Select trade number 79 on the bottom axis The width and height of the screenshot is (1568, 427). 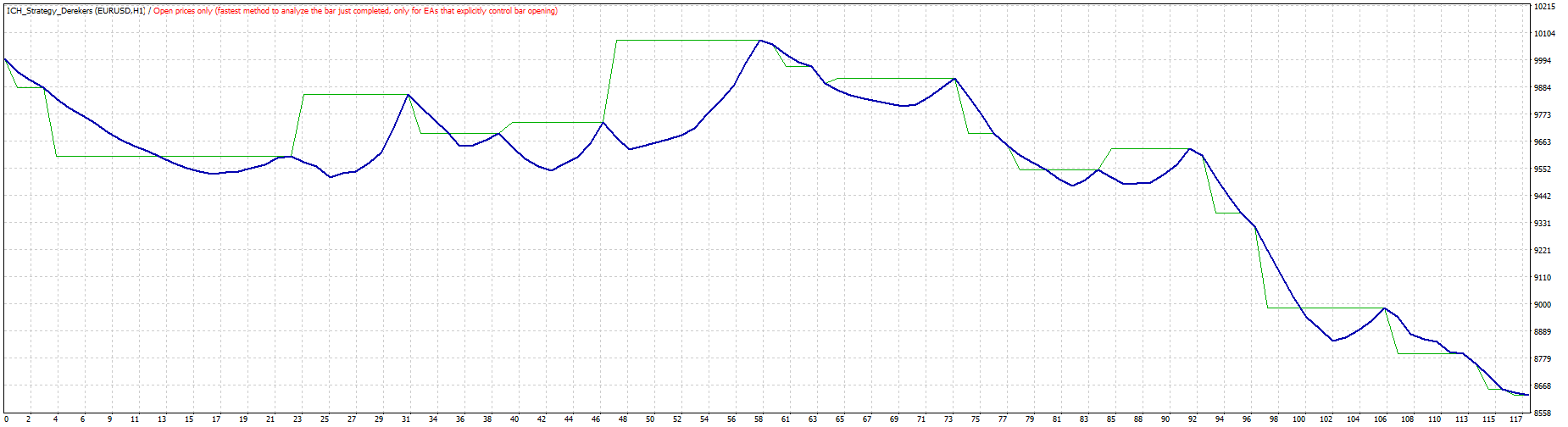tap(1030, 419)
